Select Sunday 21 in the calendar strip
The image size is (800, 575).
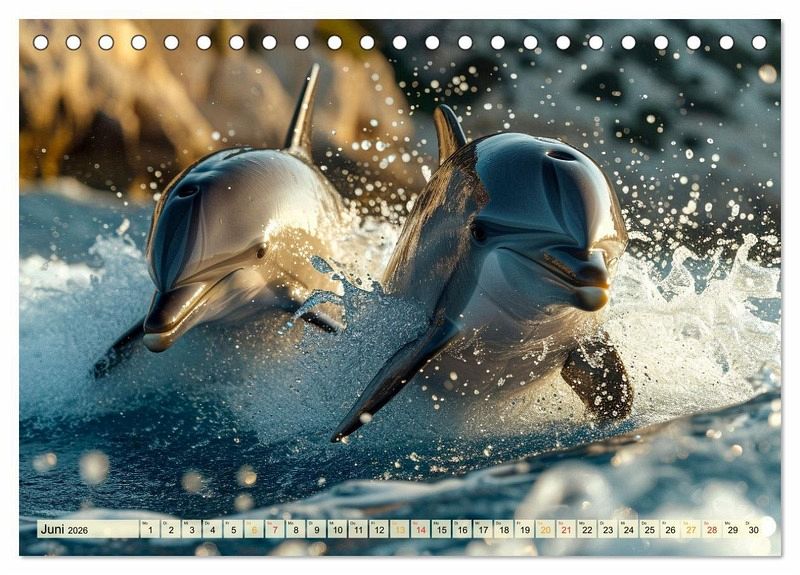tap(566, 529)
